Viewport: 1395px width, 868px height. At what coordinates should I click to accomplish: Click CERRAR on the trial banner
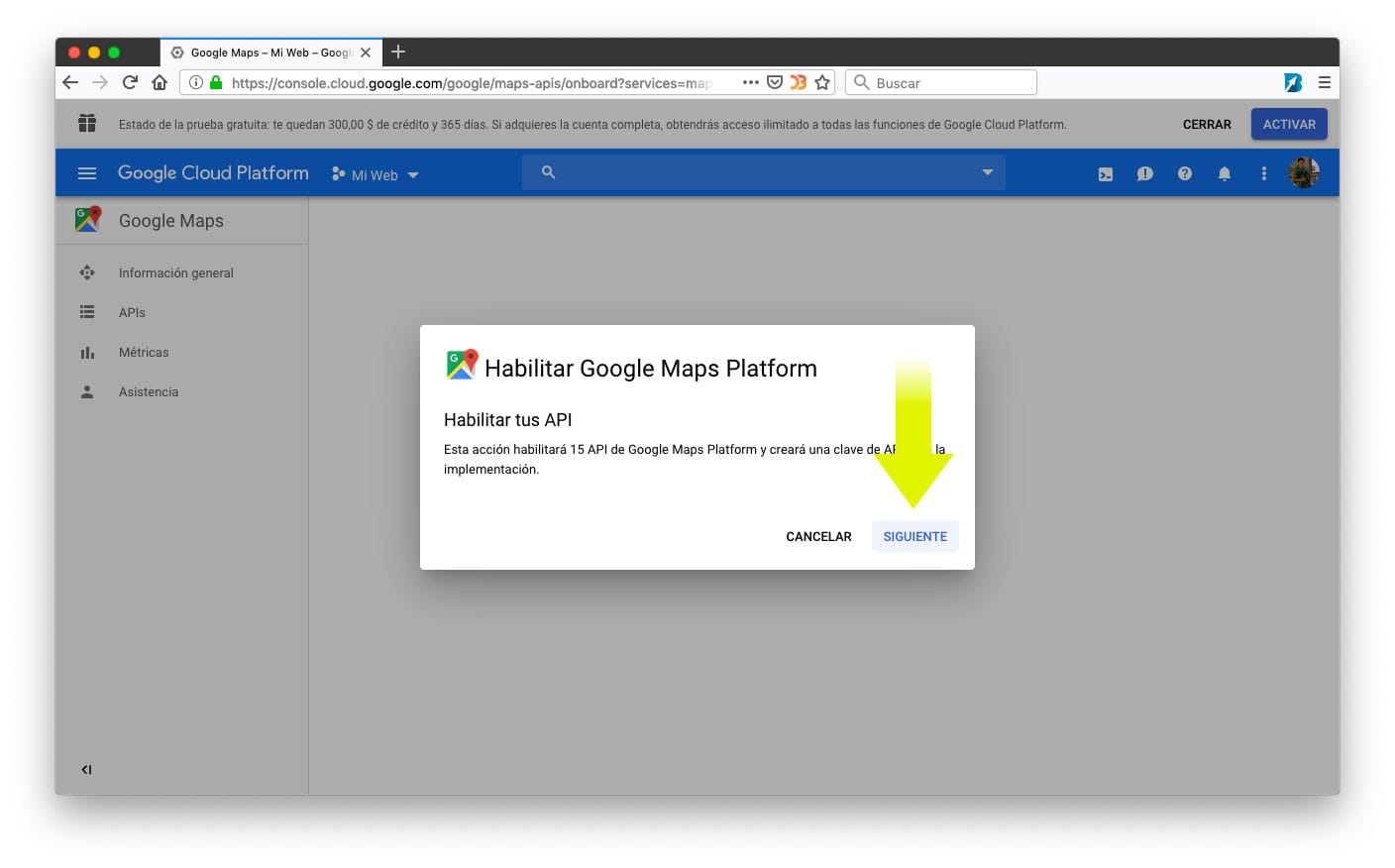(1207, 124)
